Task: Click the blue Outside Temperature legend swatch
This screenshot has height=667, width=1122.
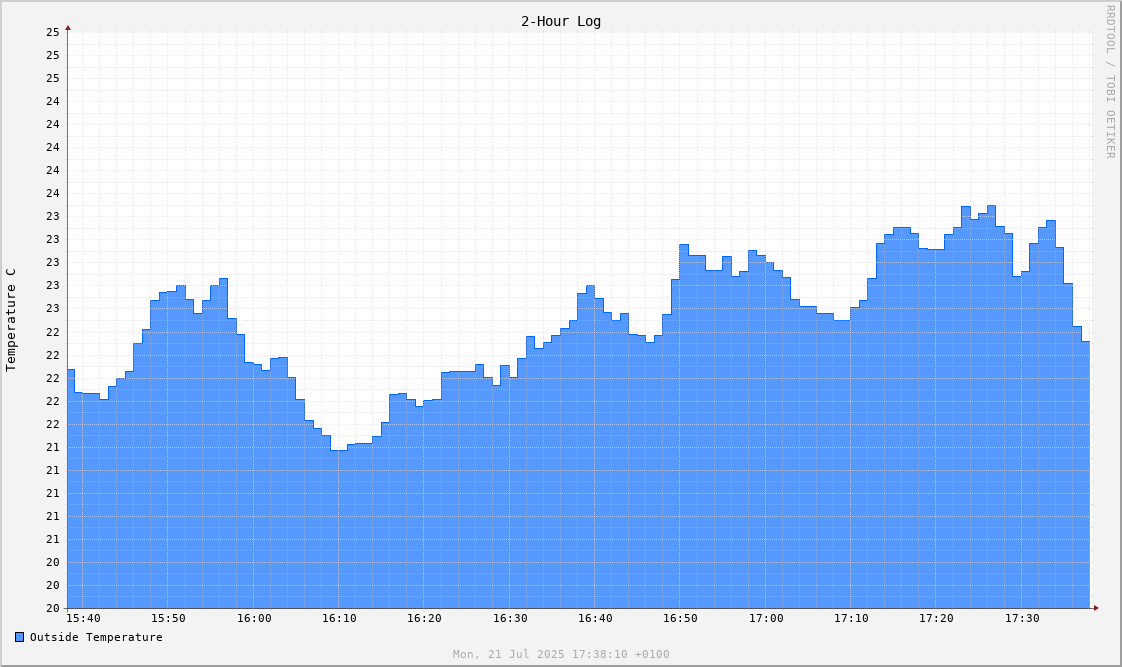Action: coord(19,637)
